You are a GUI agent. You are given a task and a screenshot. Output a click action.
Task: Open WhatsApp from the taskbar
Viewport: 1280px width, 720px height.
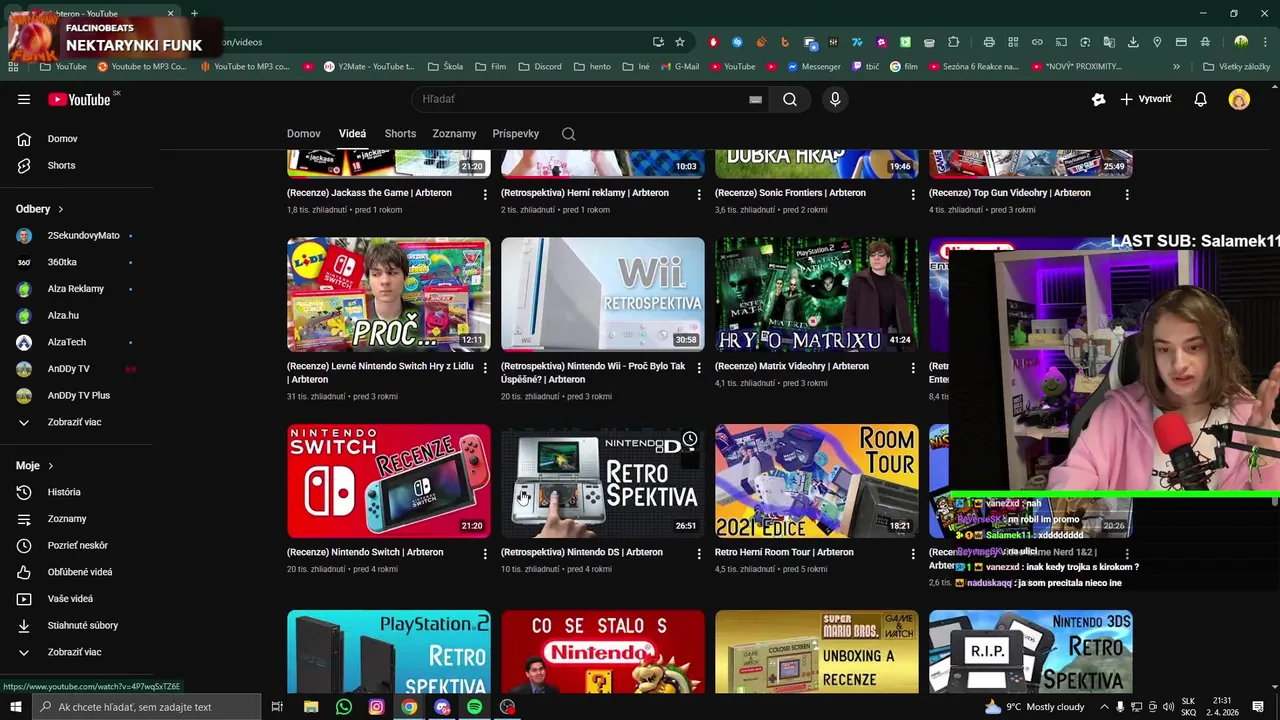tap(344, 707)
